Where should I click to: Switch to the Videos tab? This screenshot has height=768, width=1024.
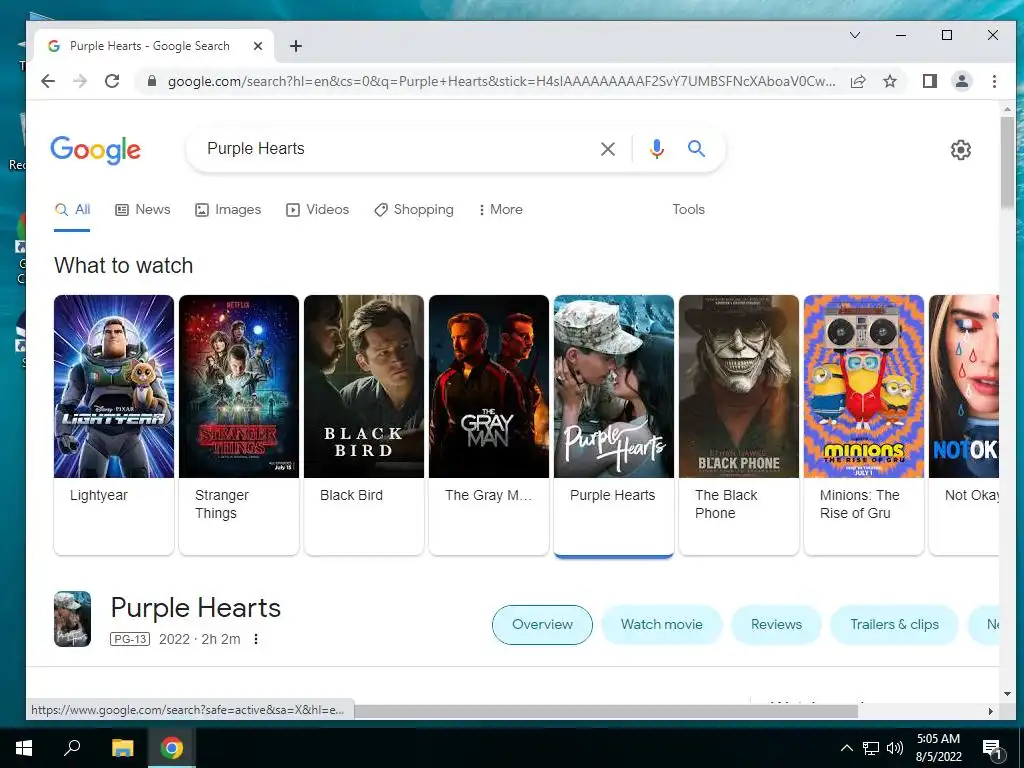tap(317, 210)
